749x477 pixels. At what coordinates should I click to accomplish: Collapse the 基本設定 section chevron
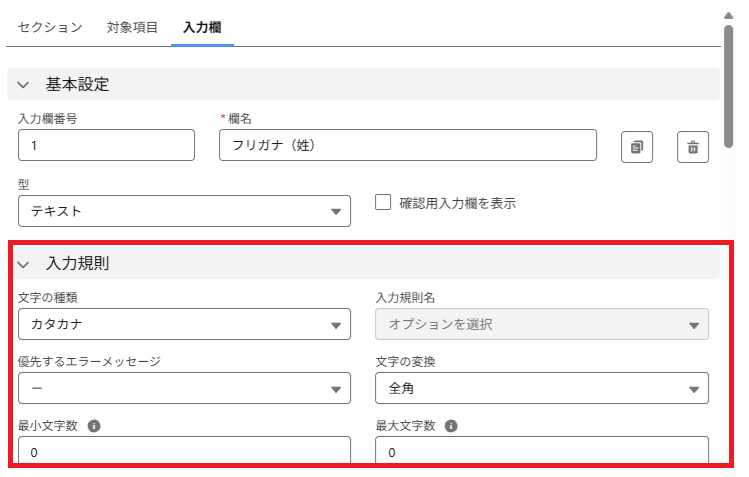pyautogui.click(x=24, y=84)
